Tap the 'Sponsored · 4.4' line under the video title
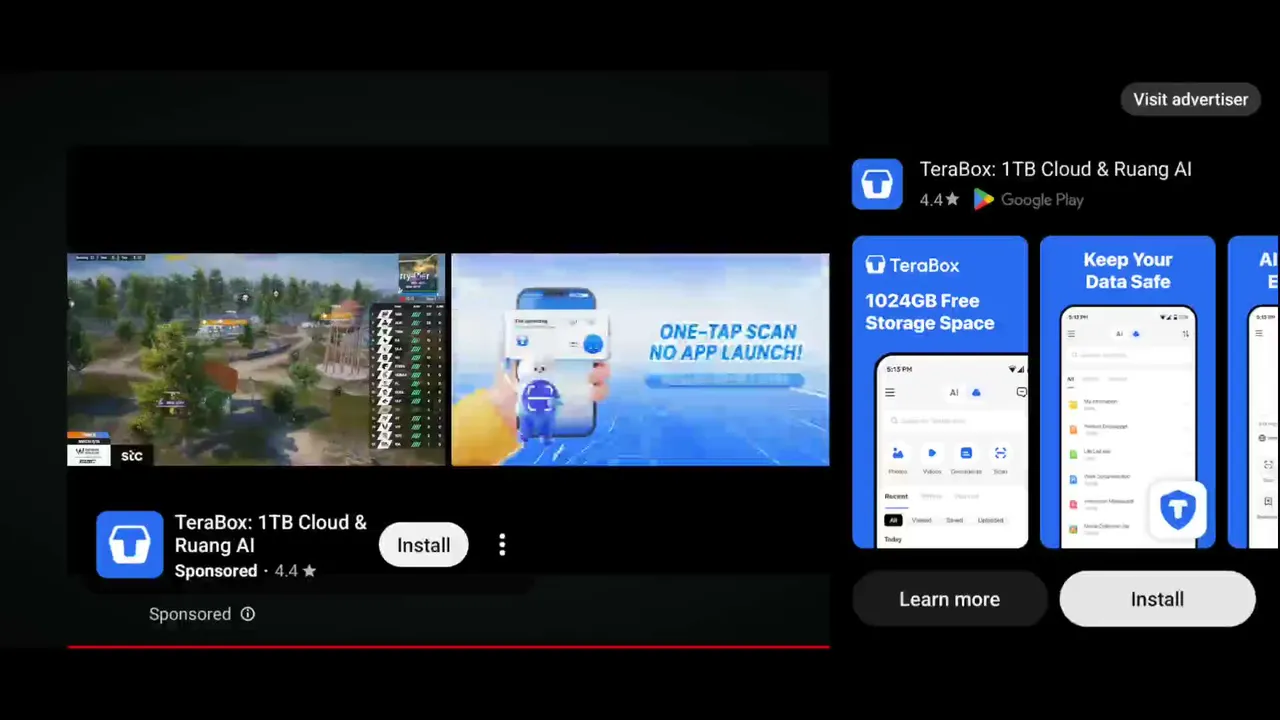Viewport: 1280px width, 720px height. (245, 571)
